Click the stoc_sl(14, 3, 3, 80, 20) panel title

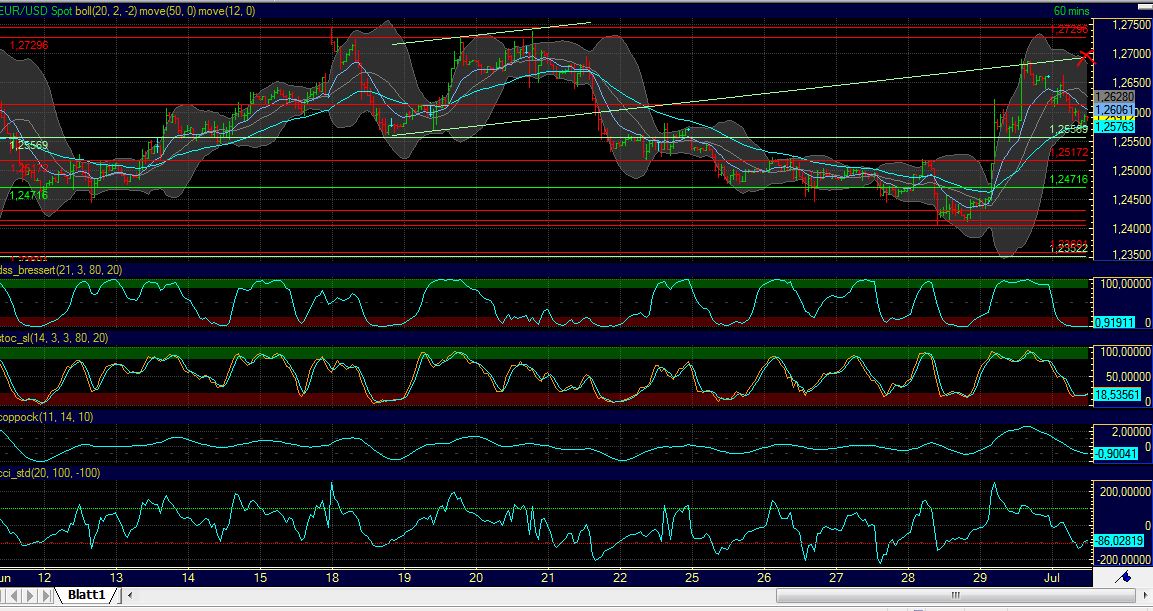(x=54, y=338)
